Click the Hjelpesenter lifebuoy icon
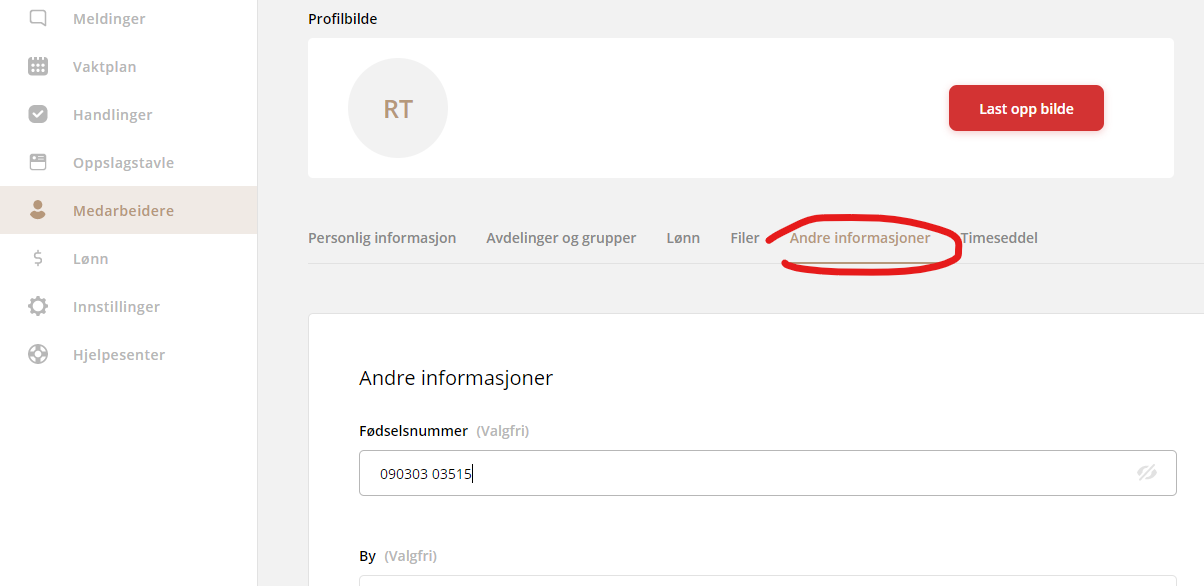This screenshot has height=586, width=1204. pos(38,355)
